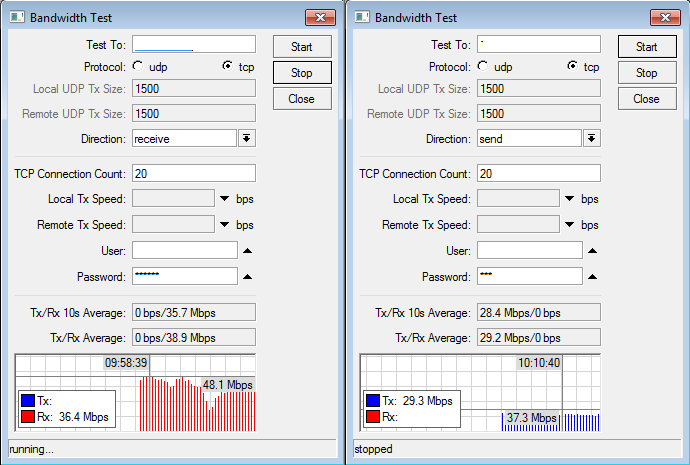Click the left Bandwidth Test window title icon
This screenshot has width=690, height=465.
coord(17,18)
